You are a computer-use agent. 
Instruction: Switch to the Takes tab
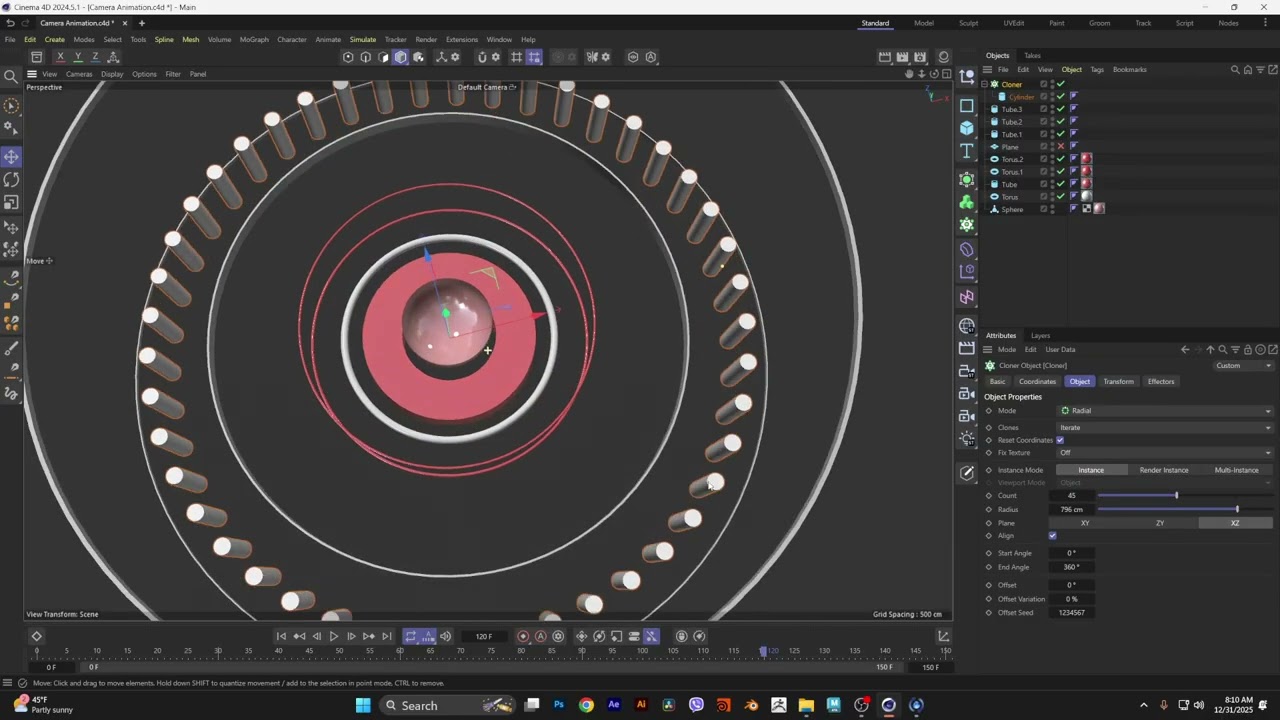point(1032,56)
